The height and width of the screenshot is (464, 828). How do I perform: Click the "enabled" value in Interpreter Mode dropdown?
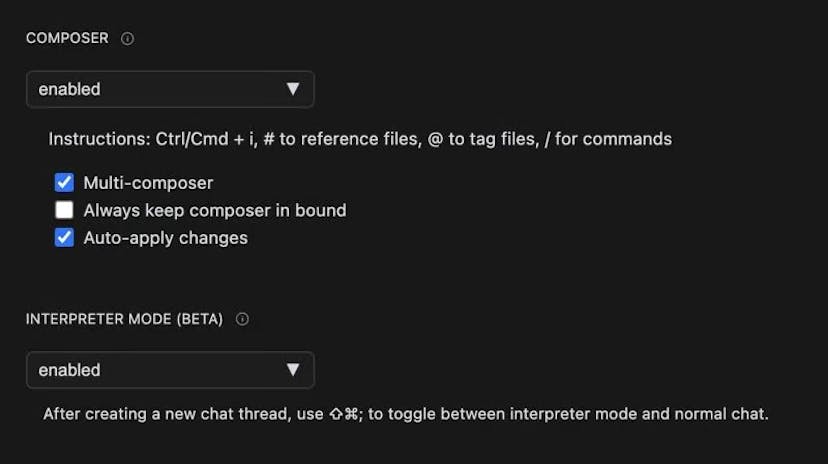pyautogui.click(x=70, y=370)
